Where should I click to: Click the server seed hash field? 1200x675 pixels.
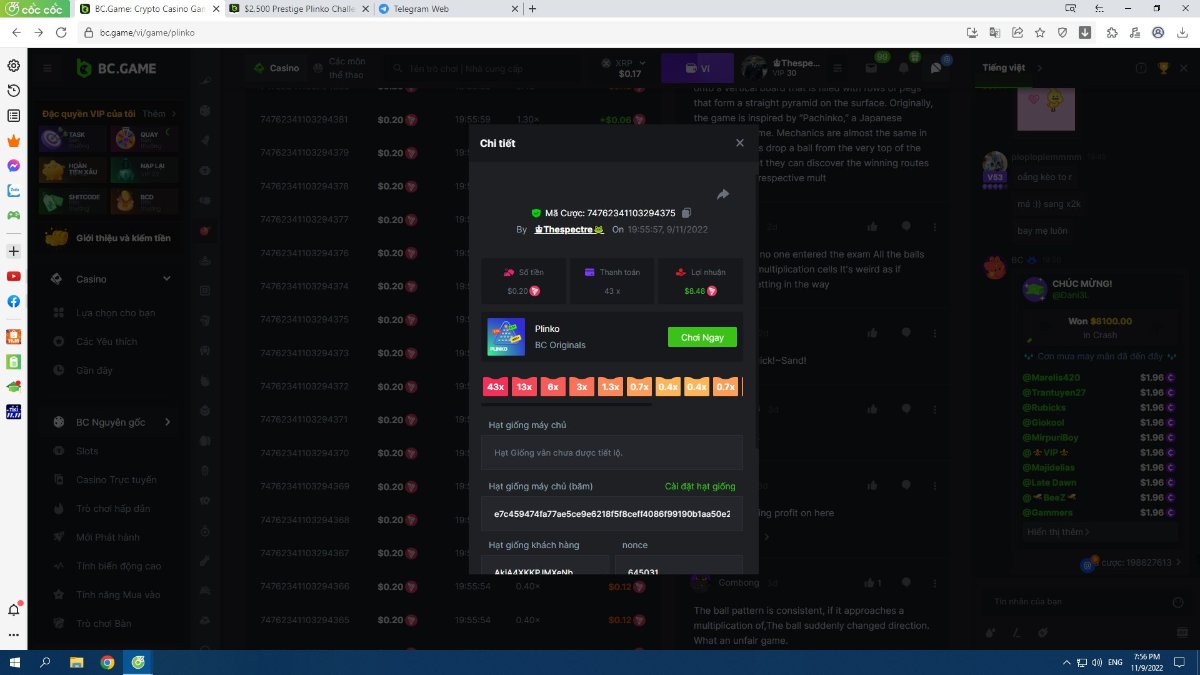tap(611, 512)
